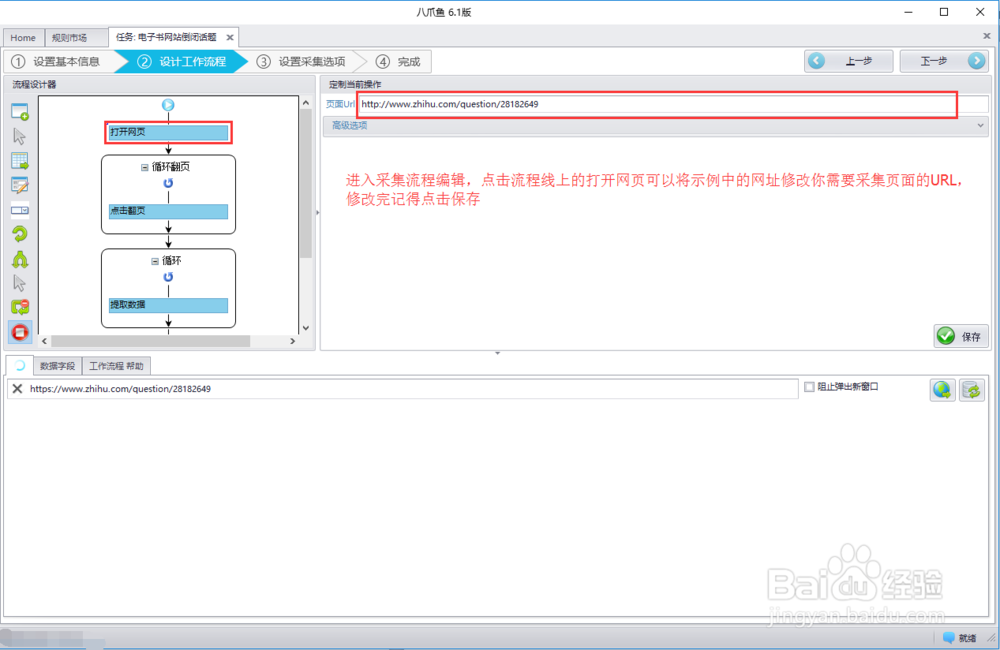This screenshot has width=1000, height=650.
Task: Go to step 3 设置采集选项
Action: pyautogui.click(x=301, y=61)
